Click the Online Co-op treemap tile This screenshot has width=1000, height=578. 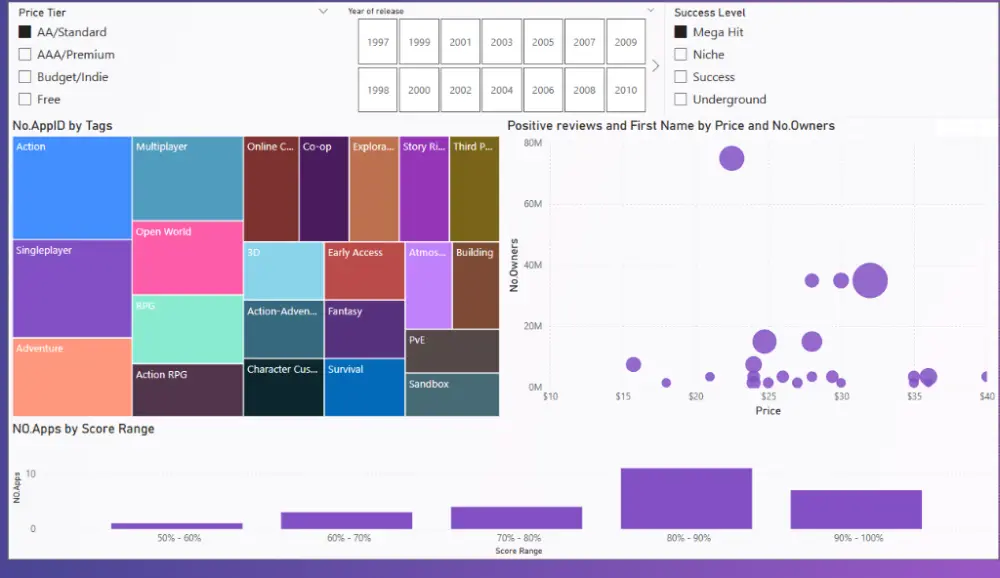point(271,189)
